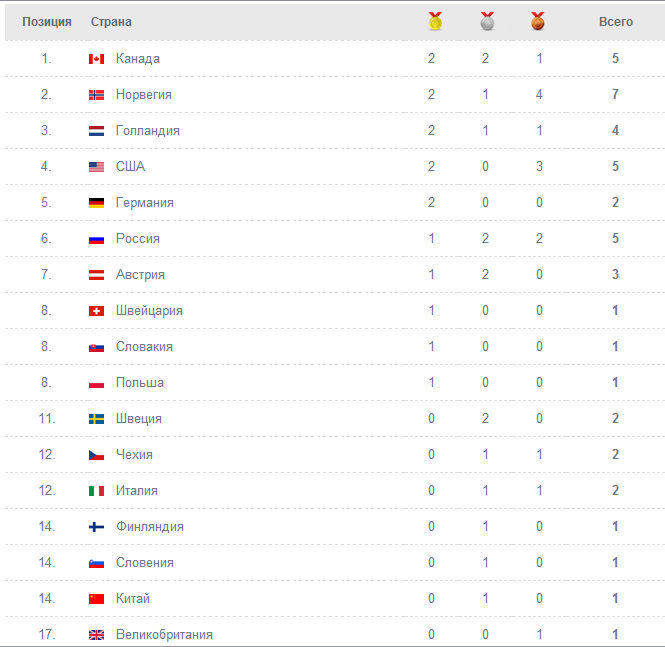Viewport: 665px width, 647px height.
Task: Open the Россия country link
Action: pyautogui.click(x=138, y=239)
